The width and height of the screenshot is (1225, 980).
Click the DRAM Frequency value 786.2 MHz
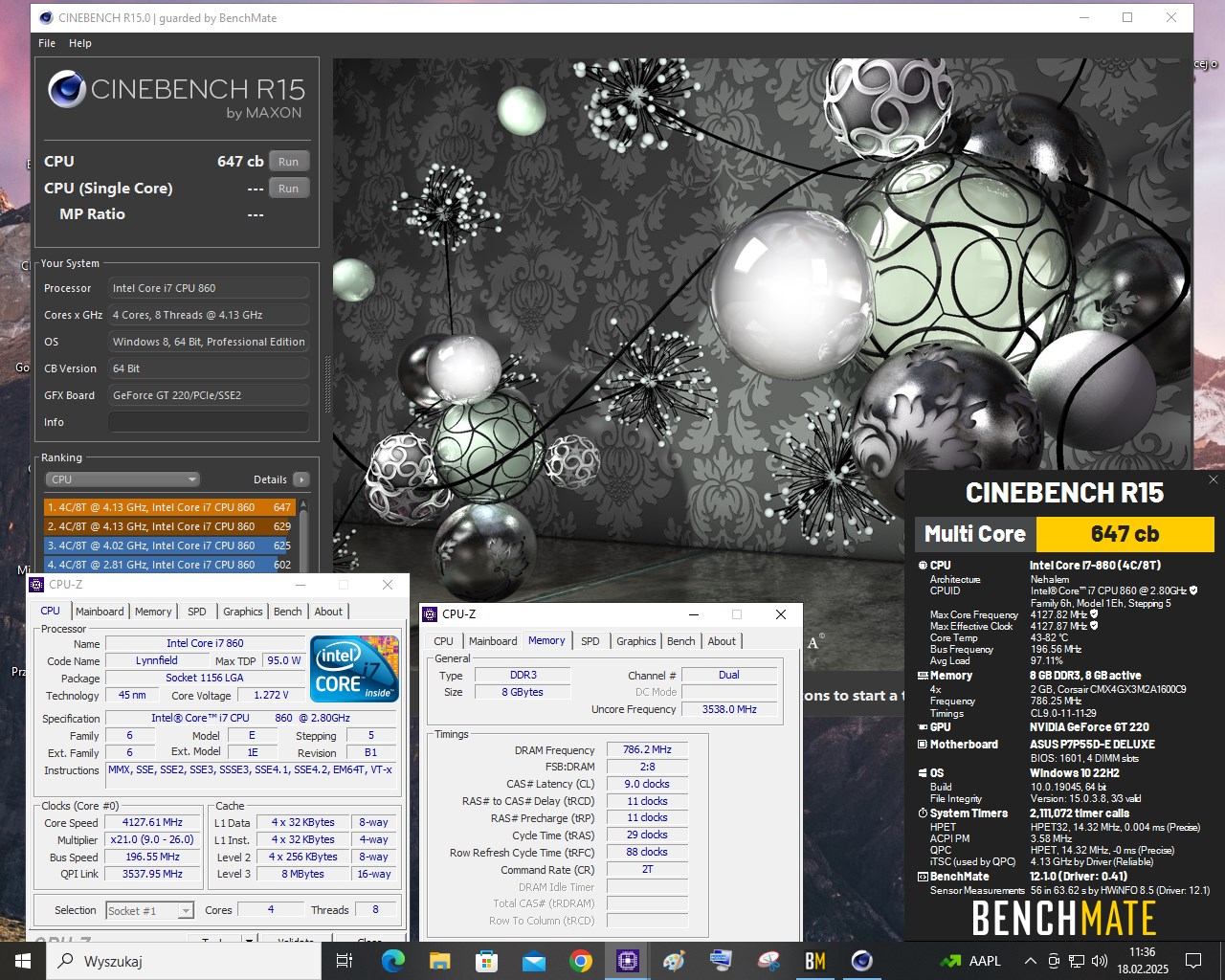pyautogui.click(x=647, y=749)
